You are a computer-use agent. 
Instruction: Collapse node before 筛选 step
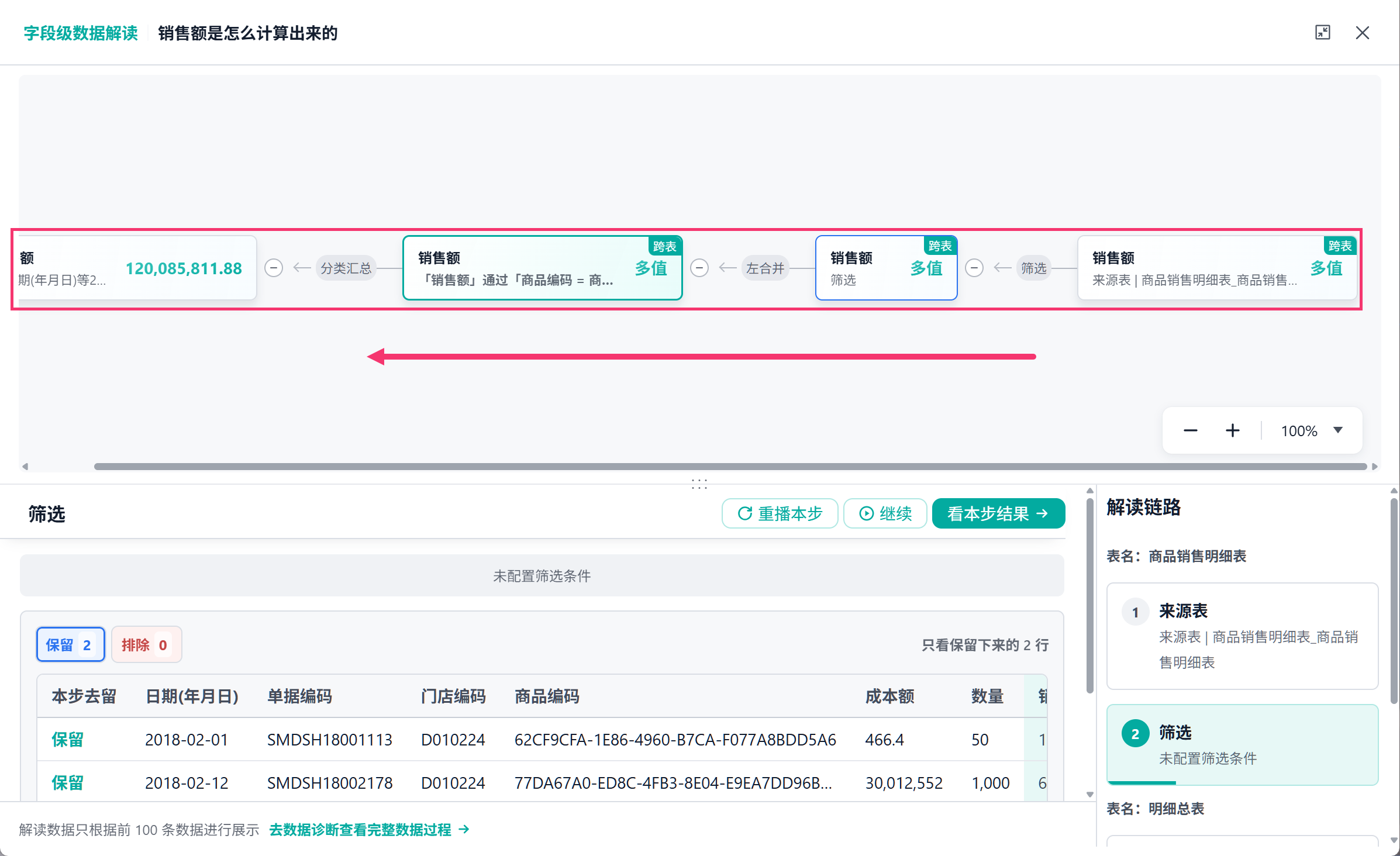click(x=974, y=268)
